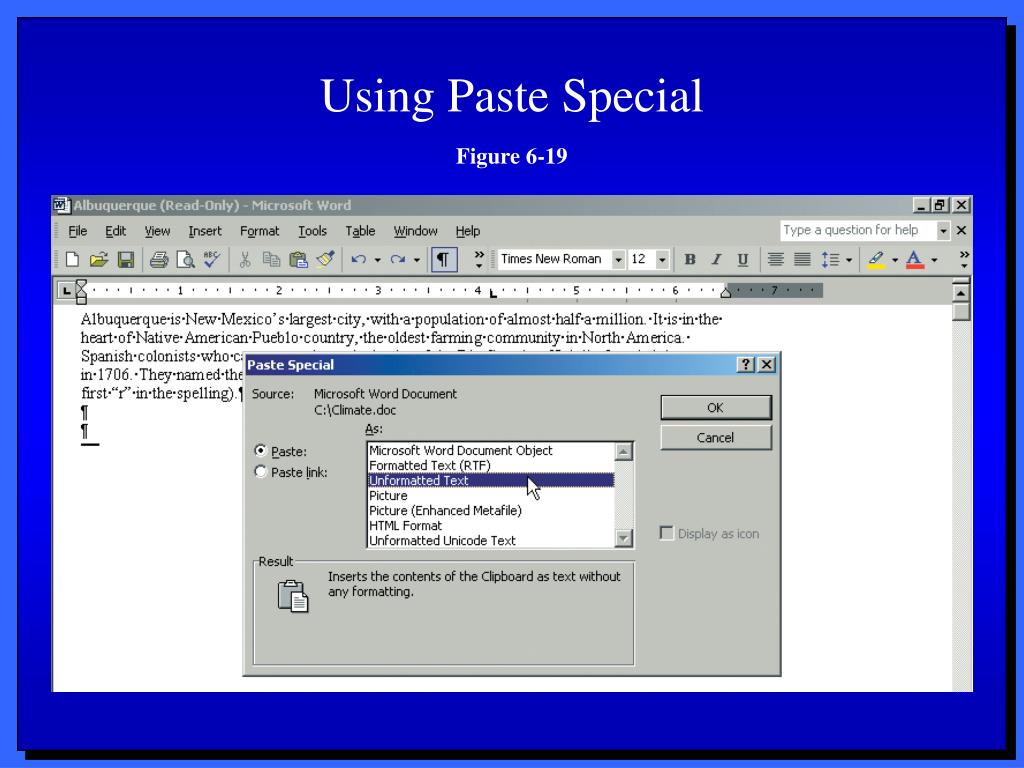Open the Table menu
This screenshot has width=1024, height=768.
pyautogui.click(x=360, y=231)
